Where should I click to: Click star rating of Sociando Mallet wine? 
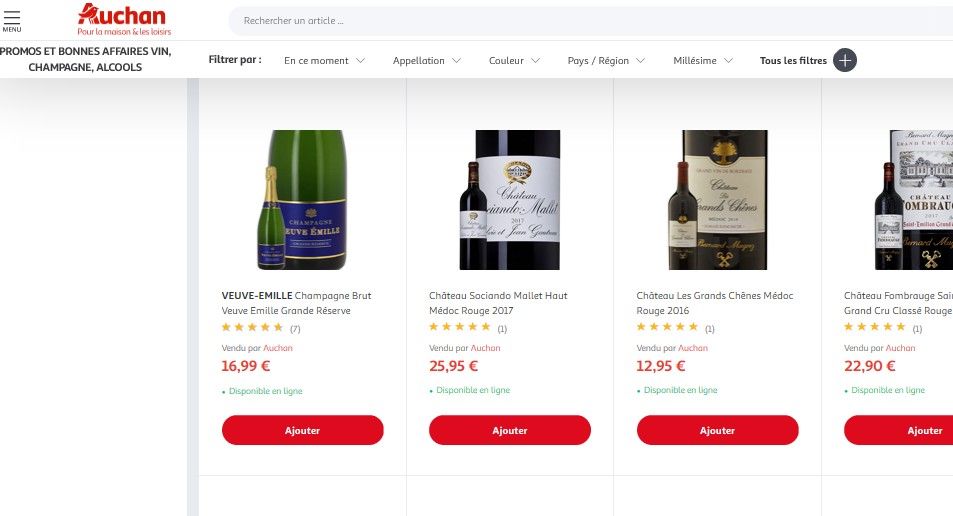459,327
